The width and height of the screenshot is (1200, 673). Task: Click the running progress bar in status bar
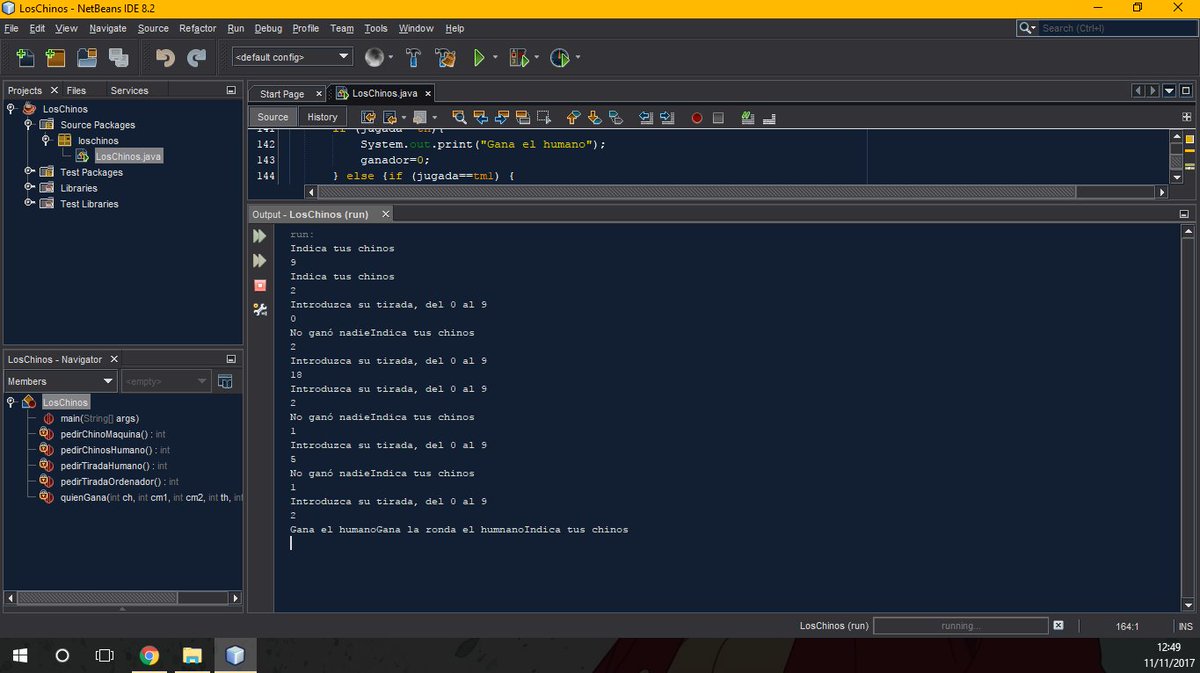point(960,626)
